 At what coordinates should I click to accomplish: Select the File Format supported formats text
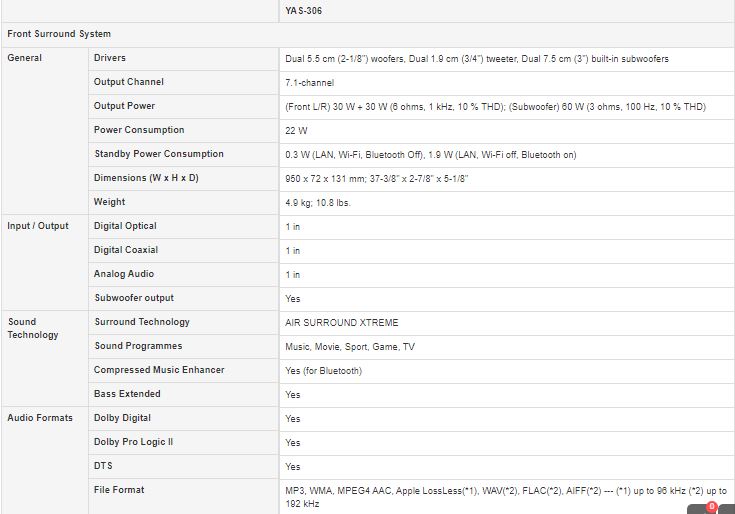[506, 497]
